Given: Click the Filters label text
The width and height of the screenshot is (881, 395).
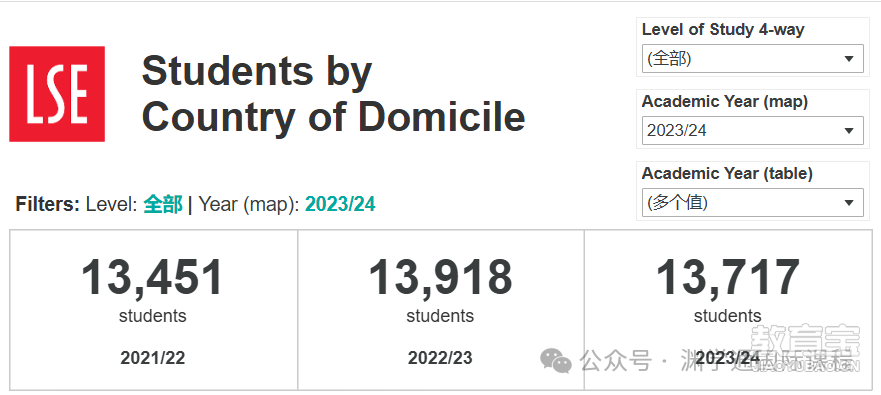Looking at the screenshot, I should [x=48, y=205].
